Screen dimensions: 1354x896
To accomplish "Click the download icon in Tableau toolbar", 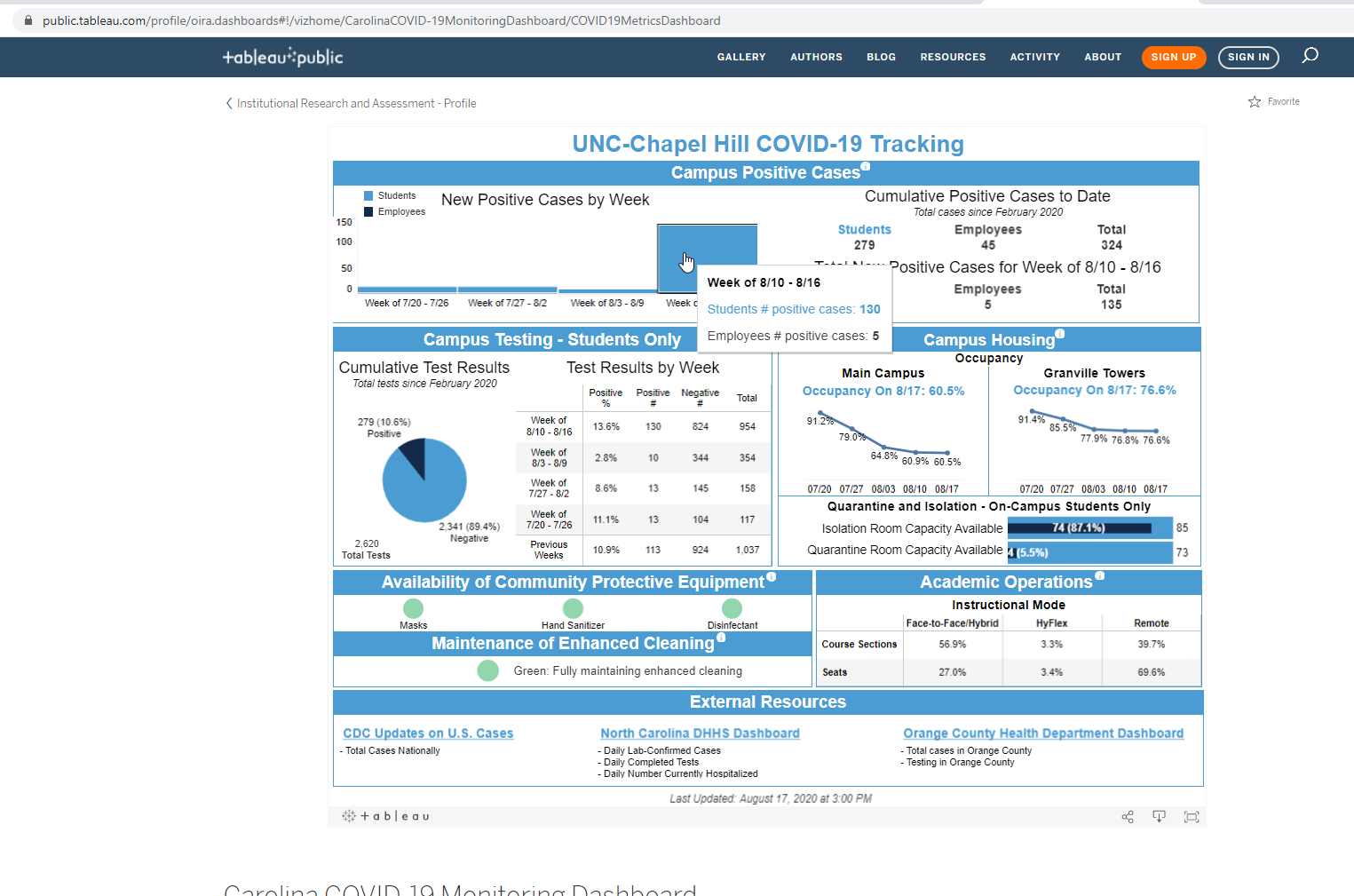I will coord(1159,817).
